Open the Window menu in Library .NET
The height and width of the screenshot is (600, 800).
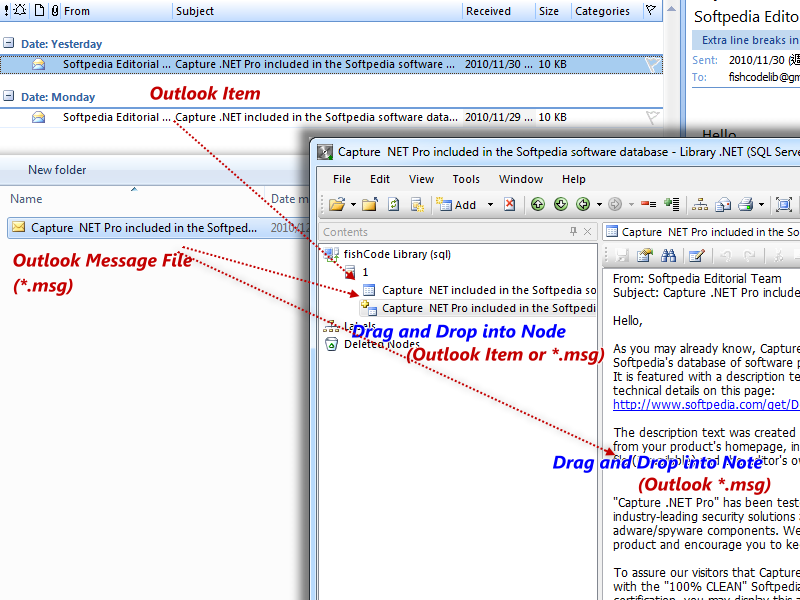click(x=521, y=179)
